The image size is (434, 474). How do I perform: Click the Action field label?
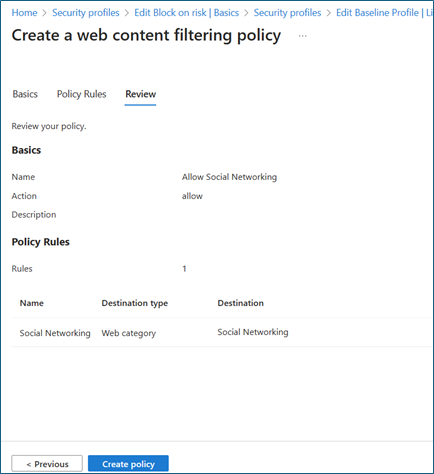pyautogui.click(x=24, y=196)
